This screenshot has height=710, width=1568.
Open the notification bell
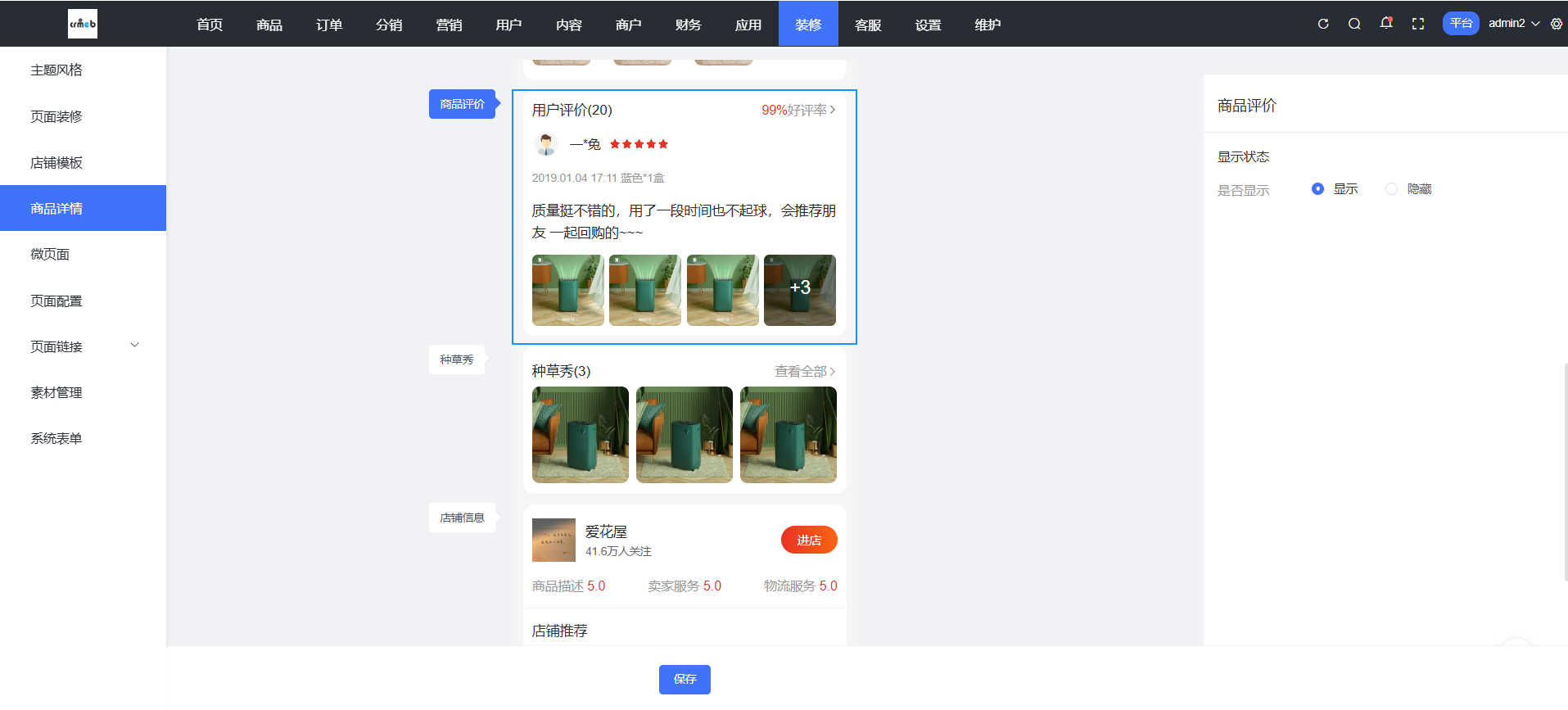(x=1385, y=23)
